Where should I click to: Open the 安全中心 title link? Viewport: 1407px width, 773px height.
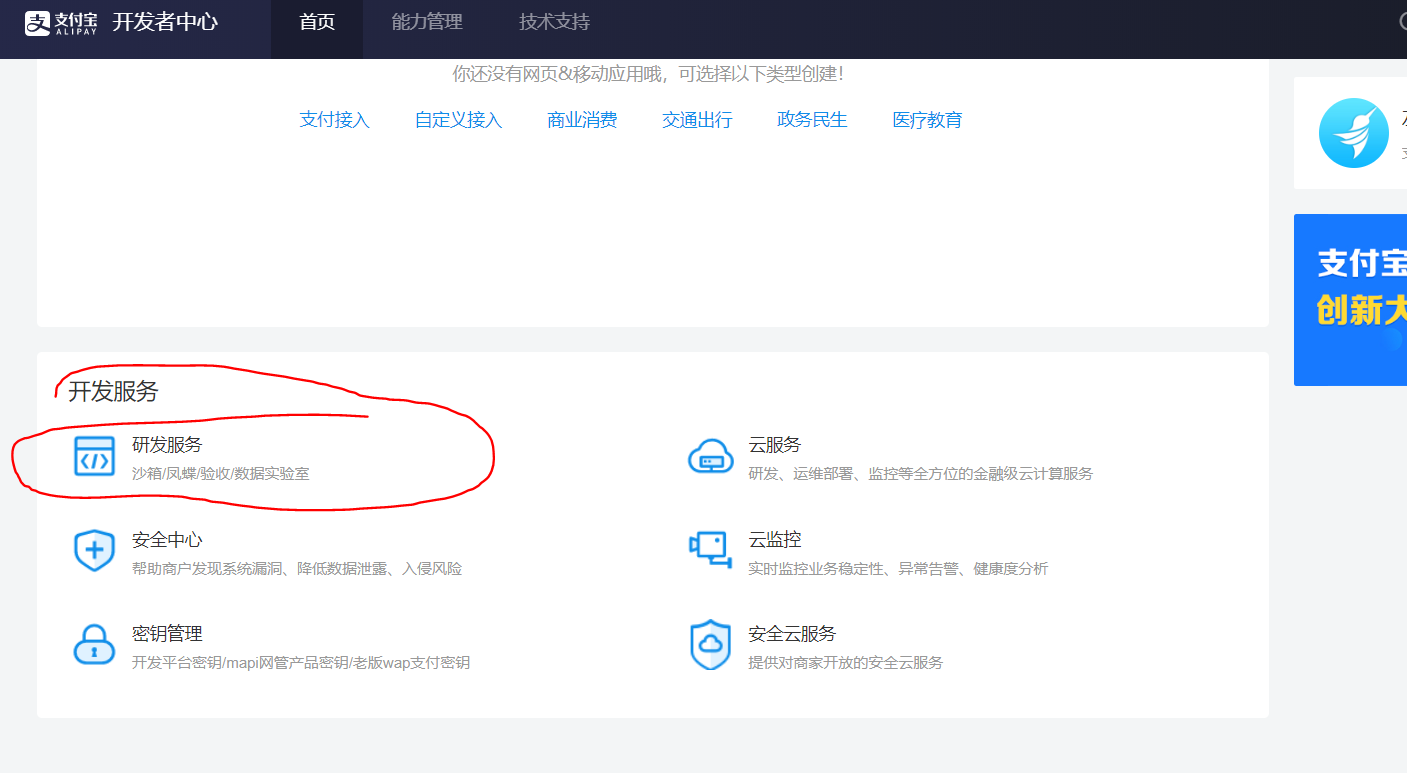point(167,540)
